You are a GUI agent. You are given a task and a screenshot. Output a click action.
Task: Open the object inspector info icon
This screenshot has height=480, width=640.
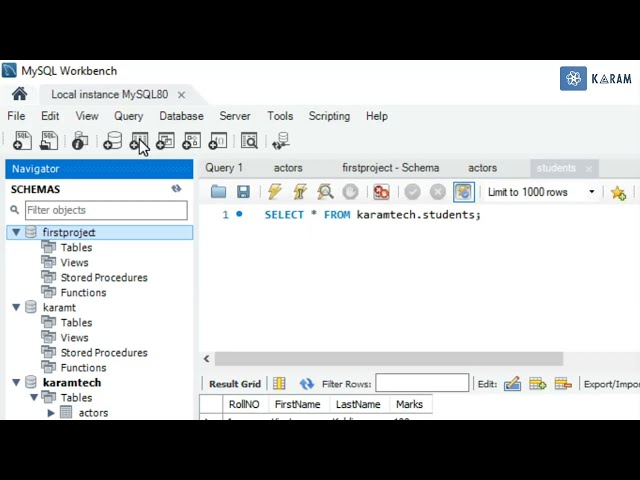click(80, 141)
